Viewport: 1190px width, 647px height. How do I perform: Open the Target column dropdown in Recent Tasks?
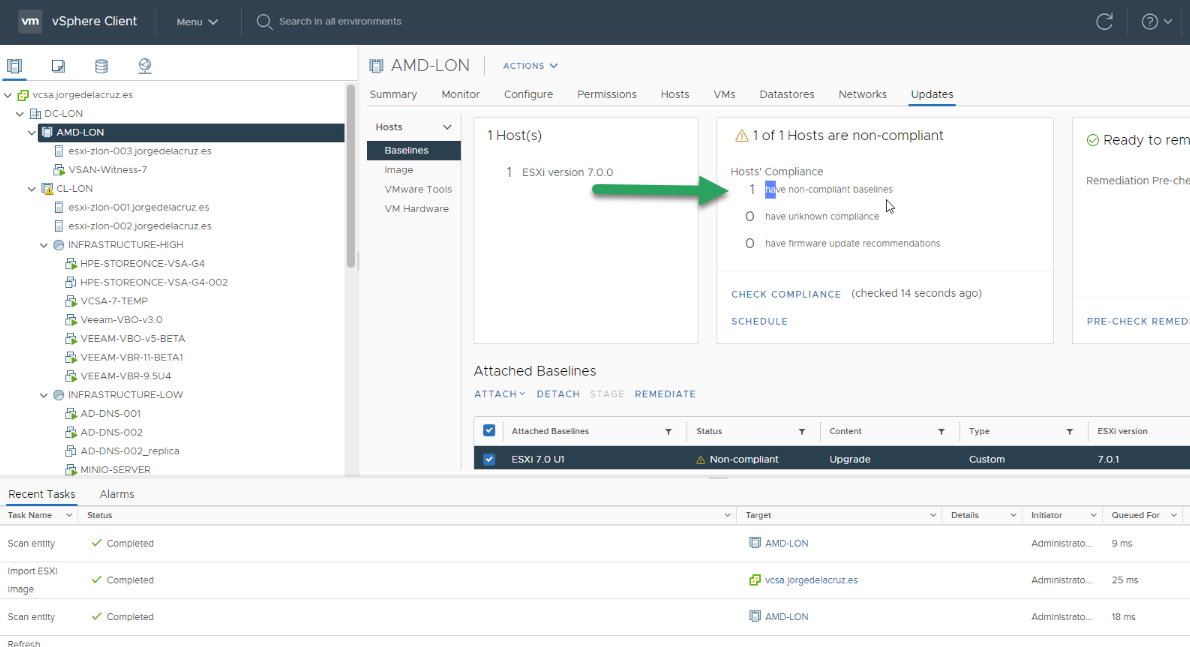[x=933, y=515]
